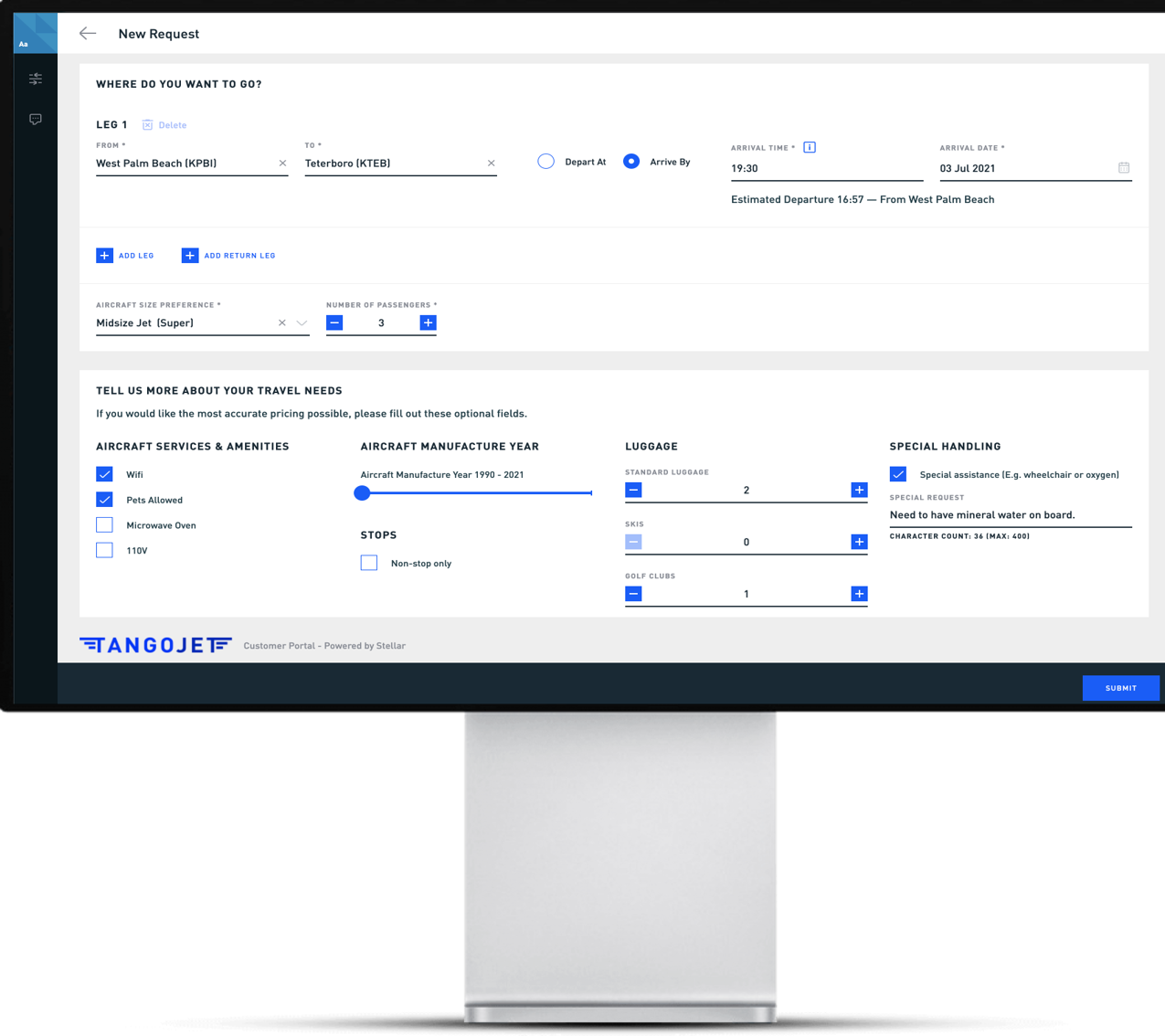Open the filter settings icon in sidebar

36,79
